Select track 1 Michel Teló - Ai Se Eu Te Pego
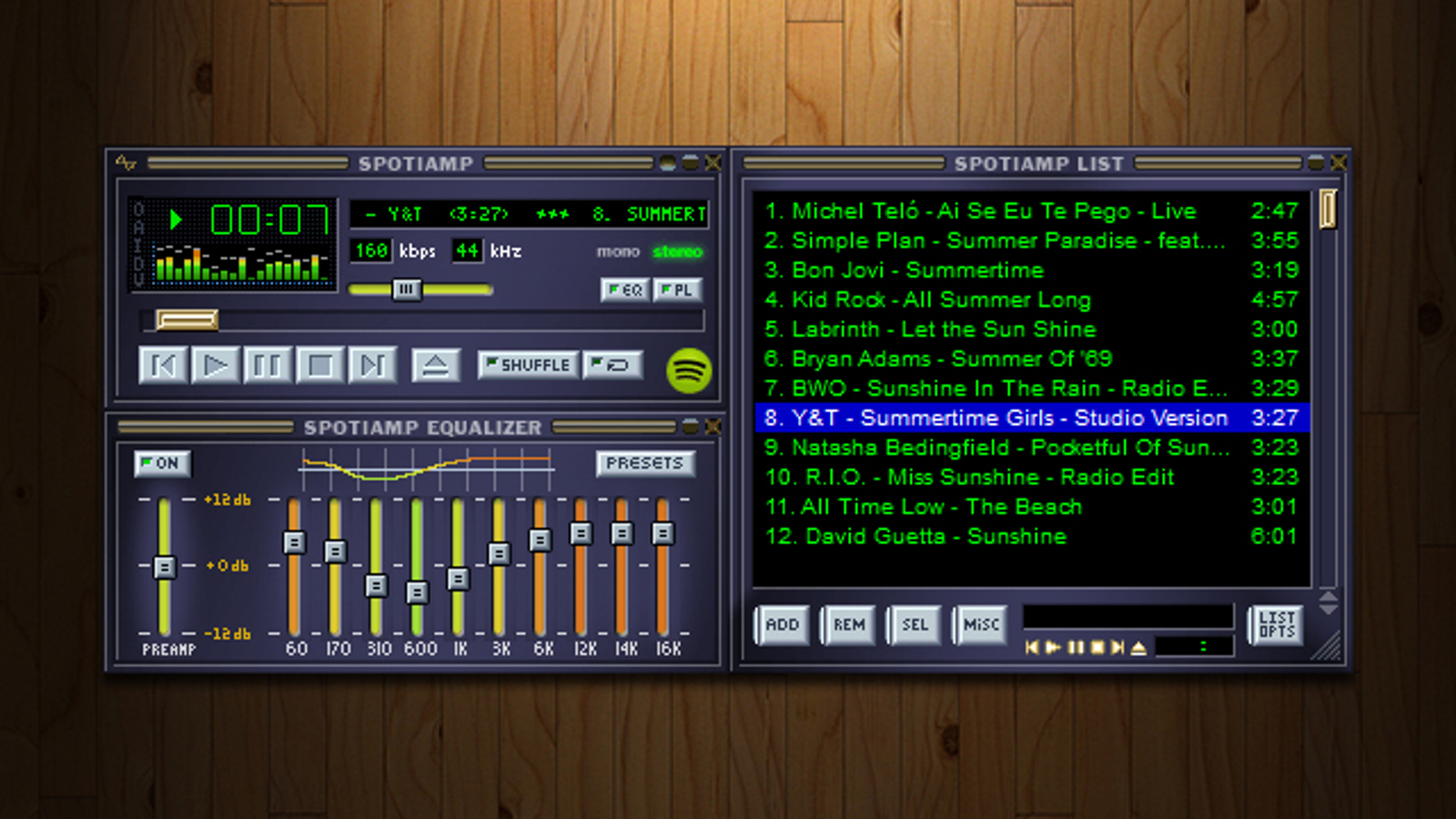This screenshot has height=819, width=1456. 1032,211
